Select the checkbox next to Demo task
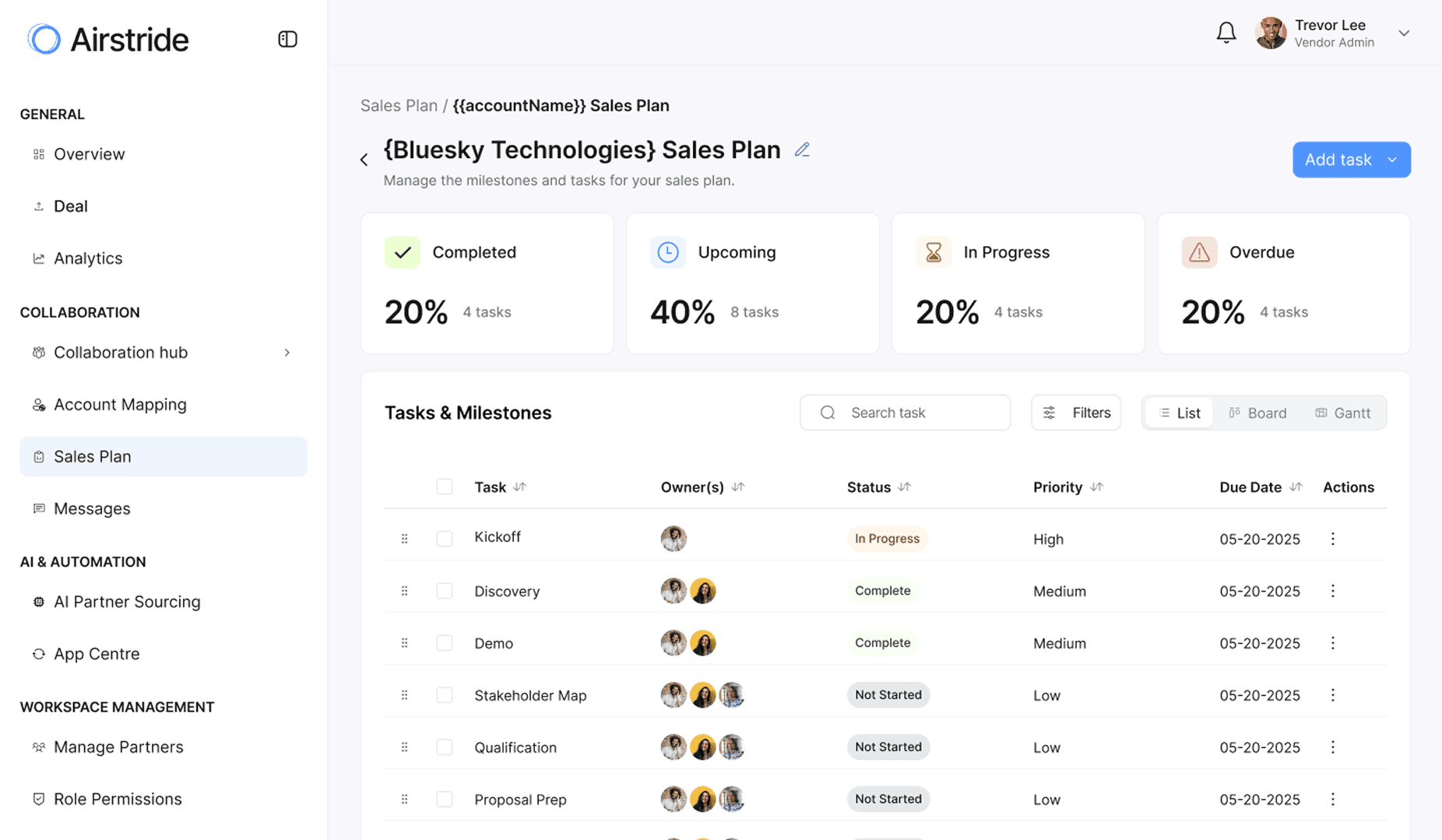The image size is (1442, 840). [445, 642]
